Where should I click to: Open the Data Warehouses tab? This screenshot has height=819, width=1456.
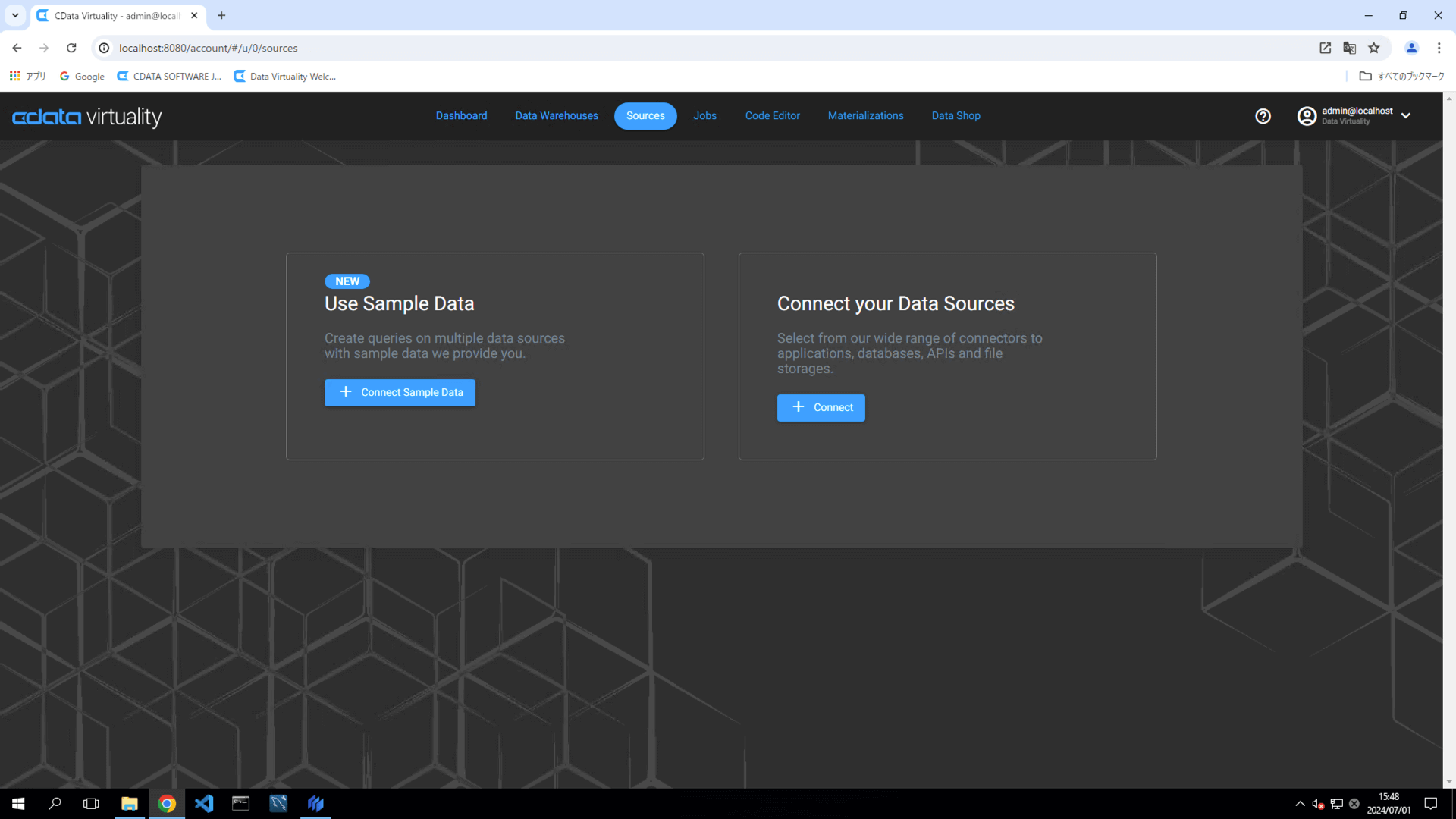click(x=556, y=116)
